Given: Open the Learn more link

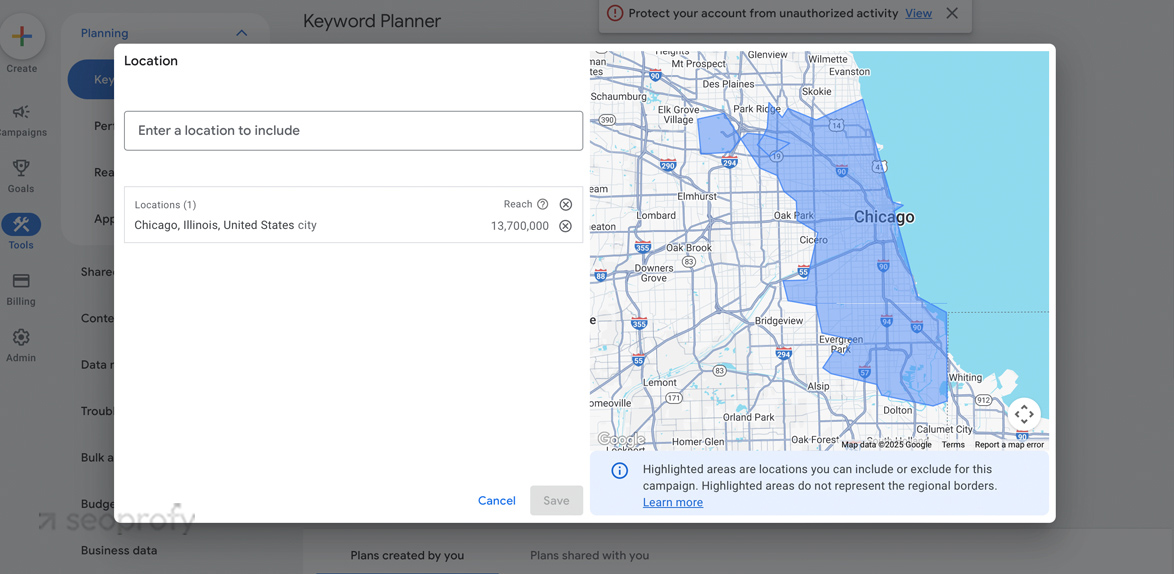Looking at the screenshot, I should click(673, 503).
